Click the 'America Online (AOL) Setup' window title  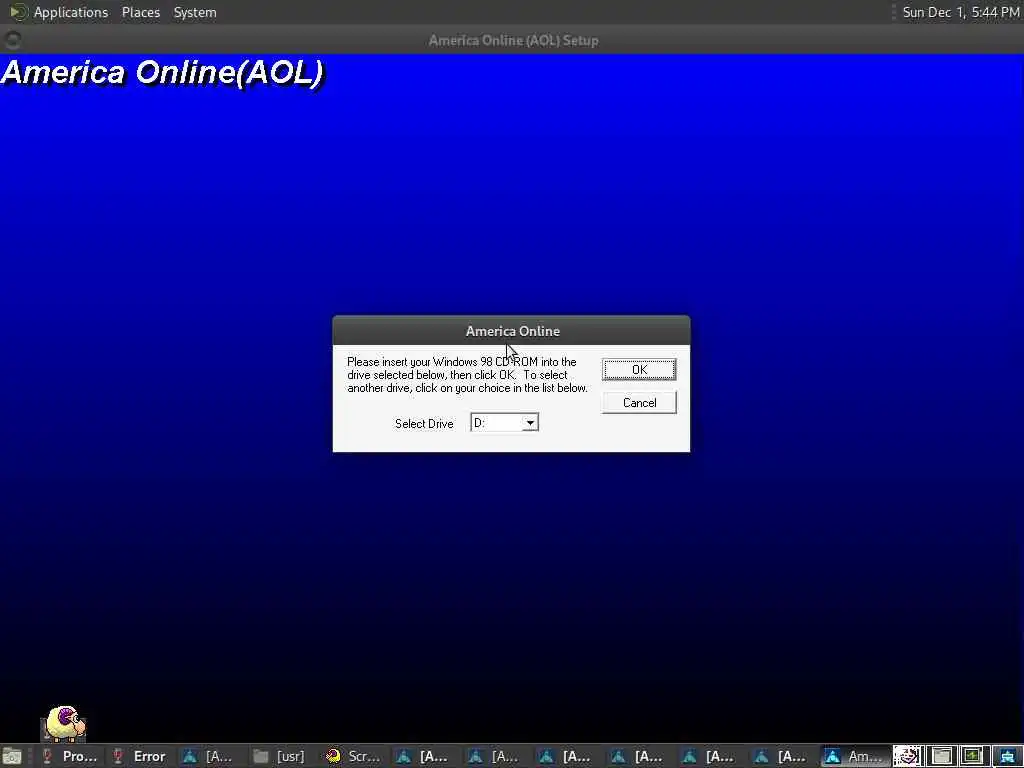click(x=513, y=40)
